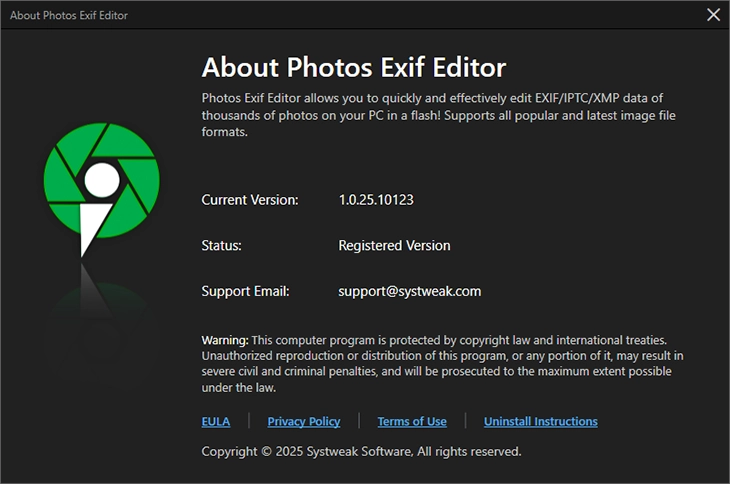
Task: Click the bold Warning: label
Action: (x=225, y=340)
